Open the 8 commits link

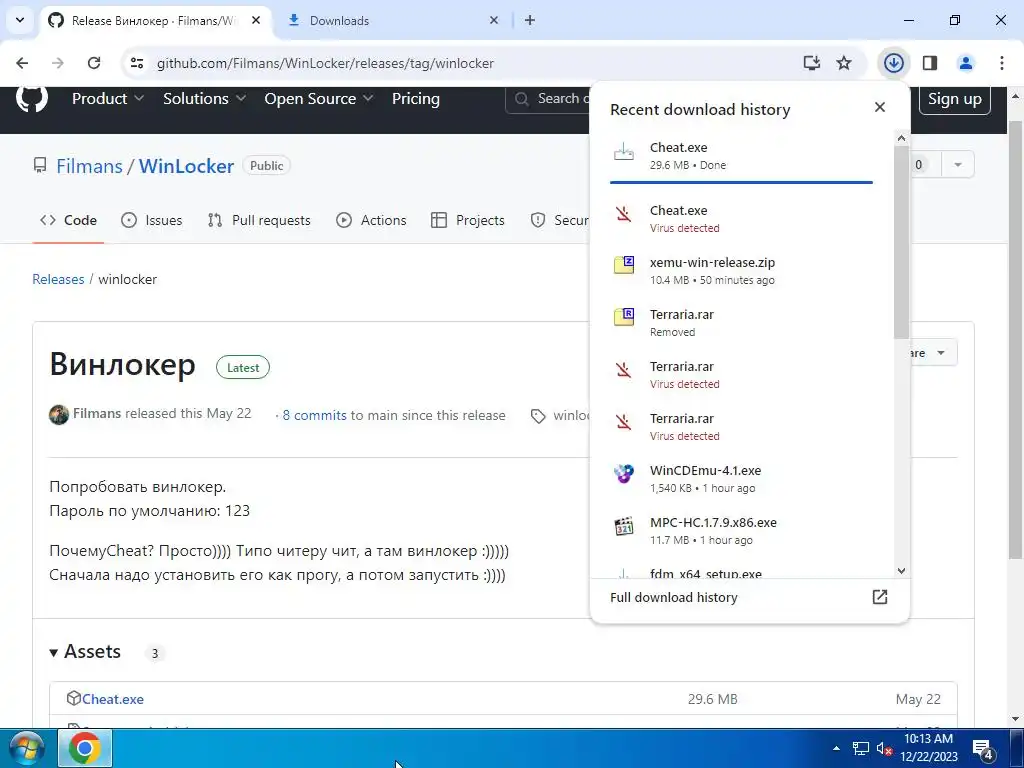click(x=314, y=415)
